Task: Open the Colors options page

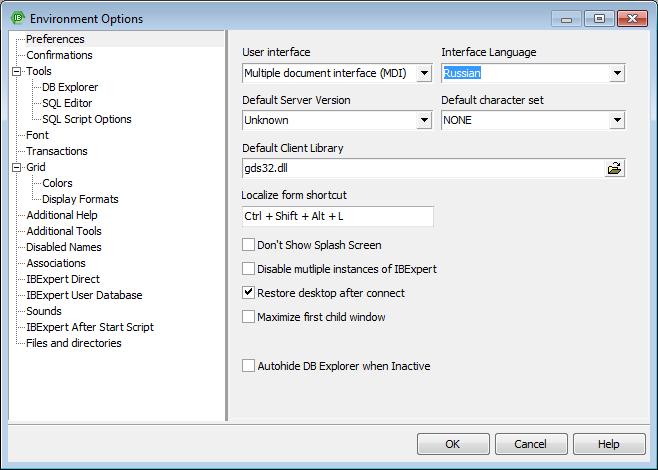Action: point(57,183)
